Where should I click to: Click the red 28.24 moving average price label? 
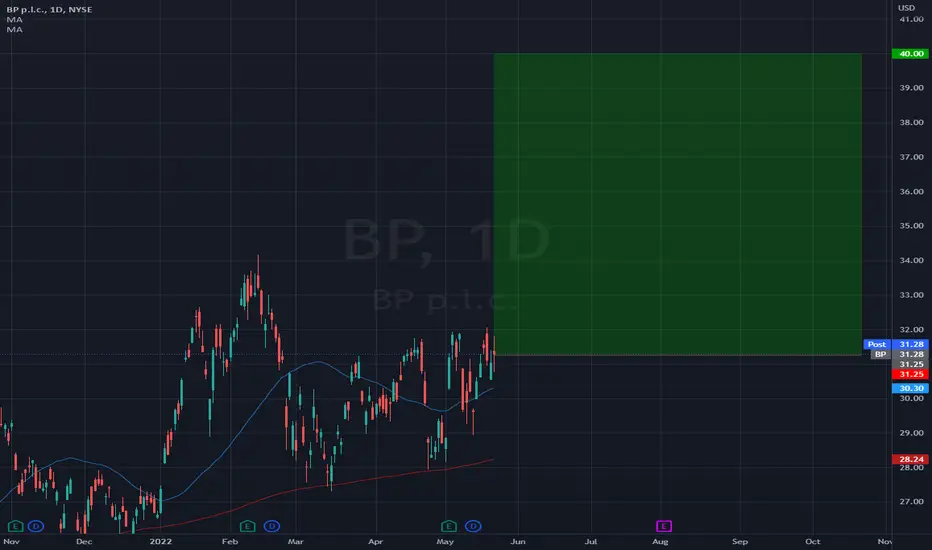(x=911, y=459)
